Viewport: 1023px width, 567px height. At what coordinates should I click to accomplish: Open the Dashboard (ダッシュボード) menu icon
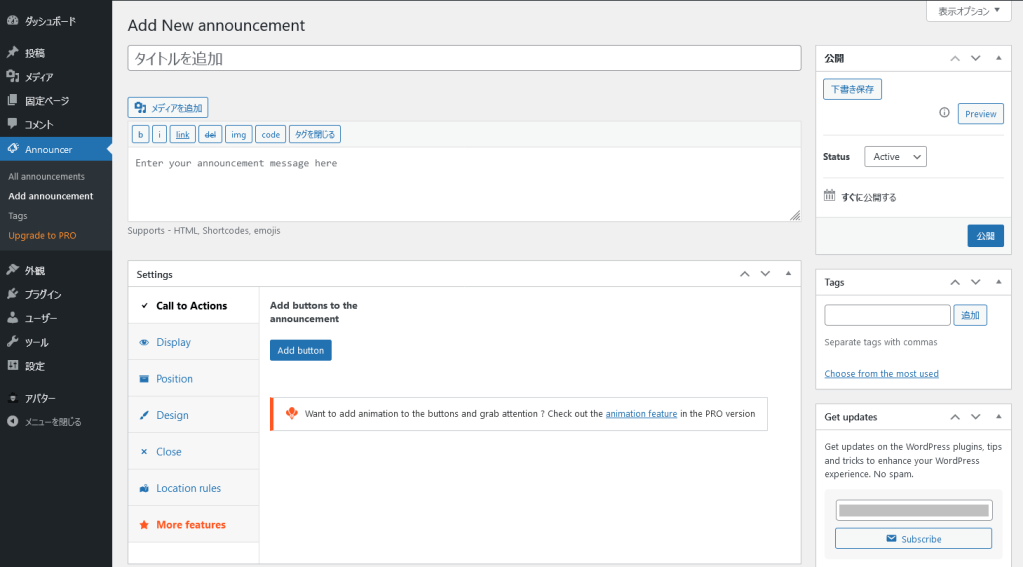pyautogui.click(x=12, y=21)
